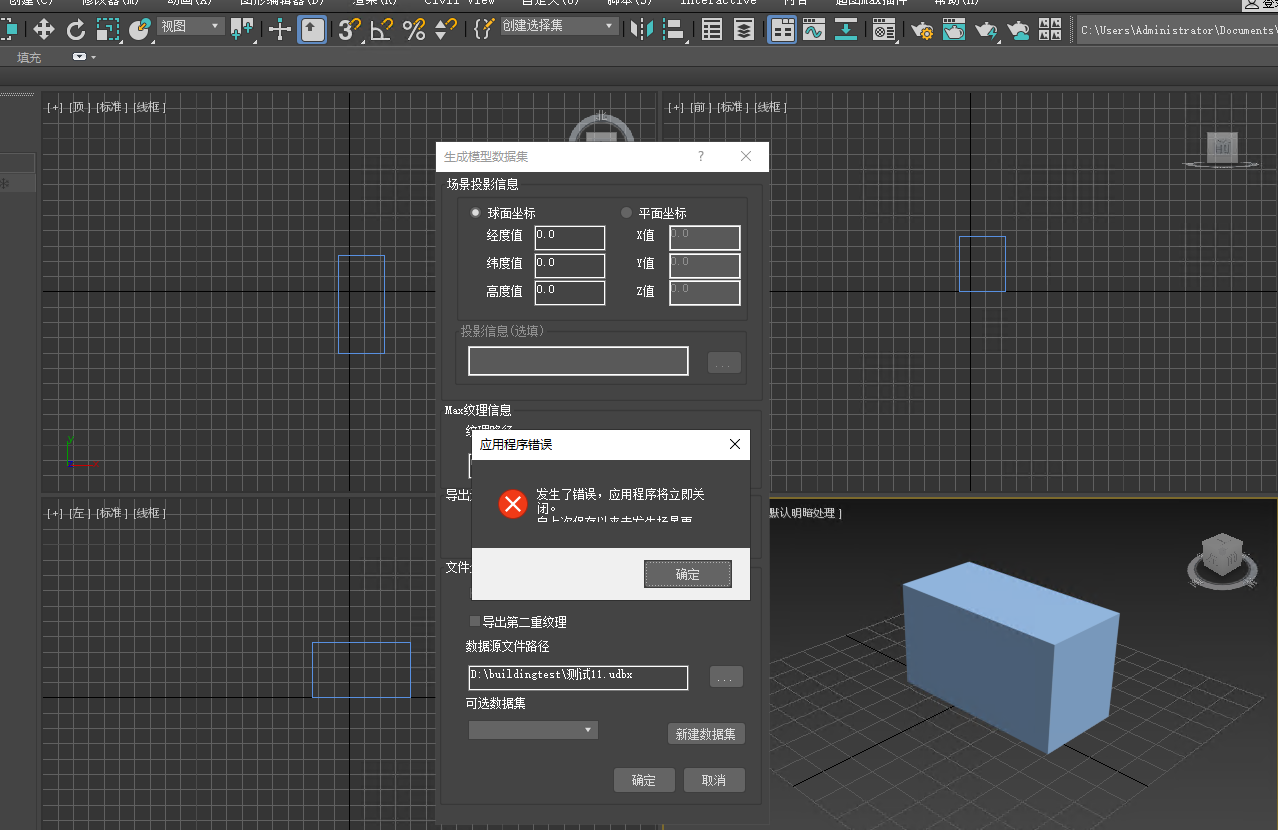Click the 投影信息 text field

[578, 361]
